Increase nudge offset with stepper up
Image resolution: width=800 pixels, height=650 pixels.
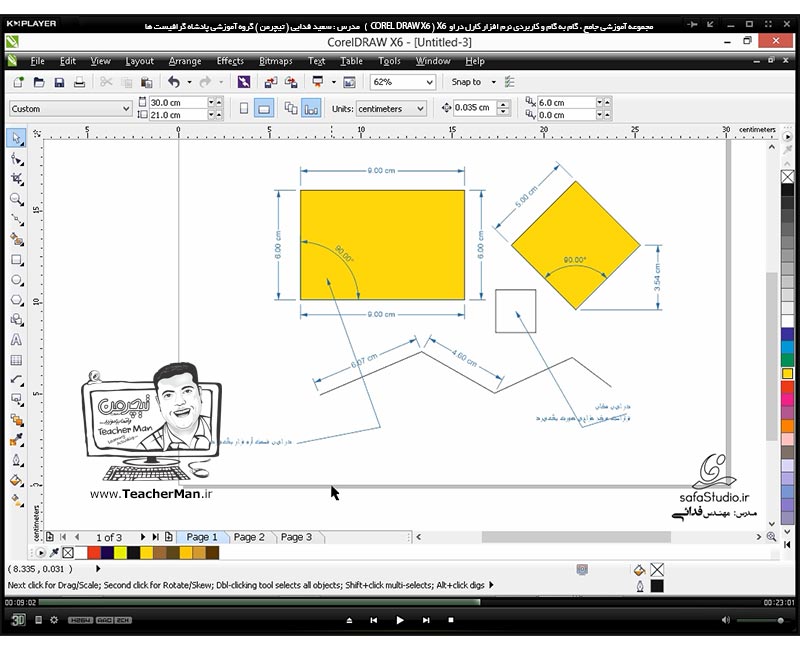(504, 105)
